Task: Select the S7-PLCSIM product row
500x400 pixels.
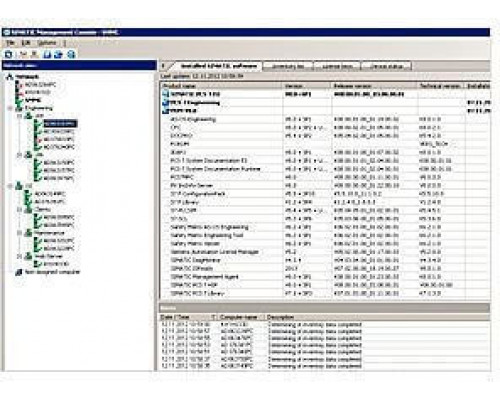Action: tap(325, 211)
